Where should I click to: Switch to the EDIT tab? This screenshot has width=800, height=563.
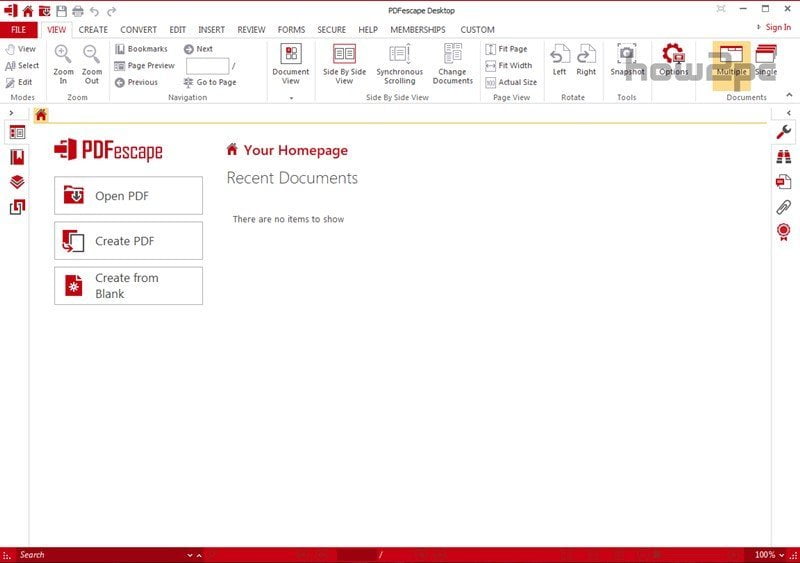178,30
